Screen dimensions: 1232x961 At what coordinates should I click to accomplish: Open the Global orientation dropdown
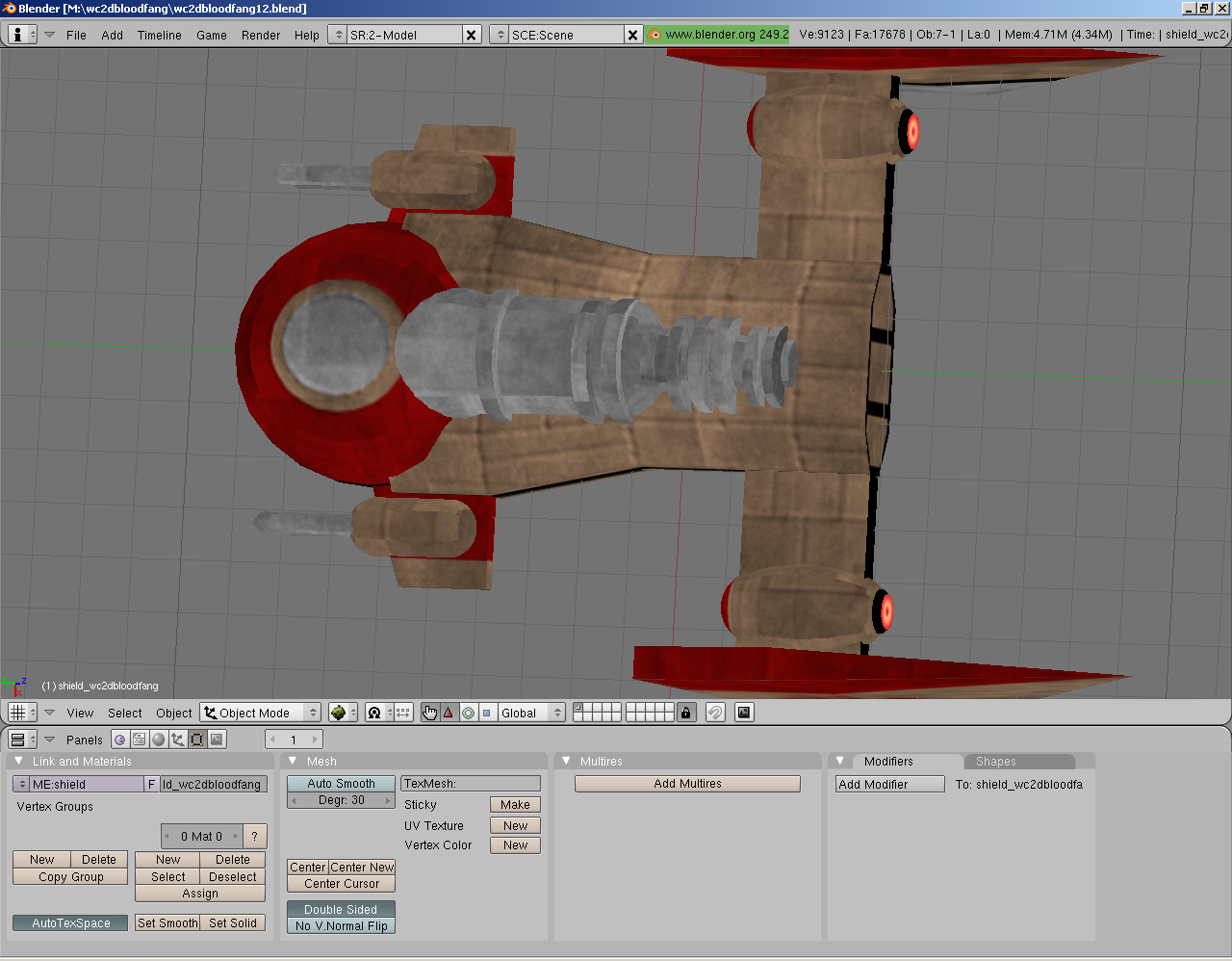(531, 713)
